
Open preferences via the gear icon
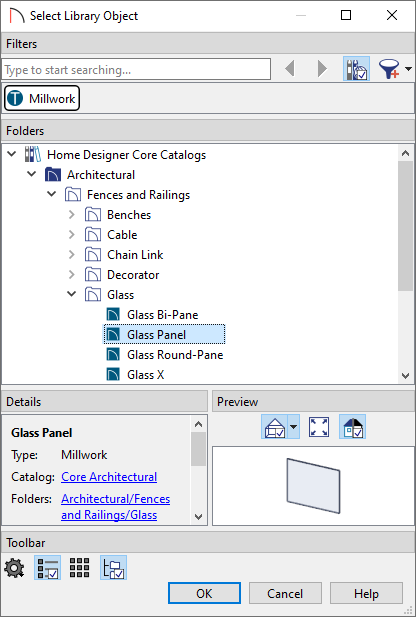(14, 568)
